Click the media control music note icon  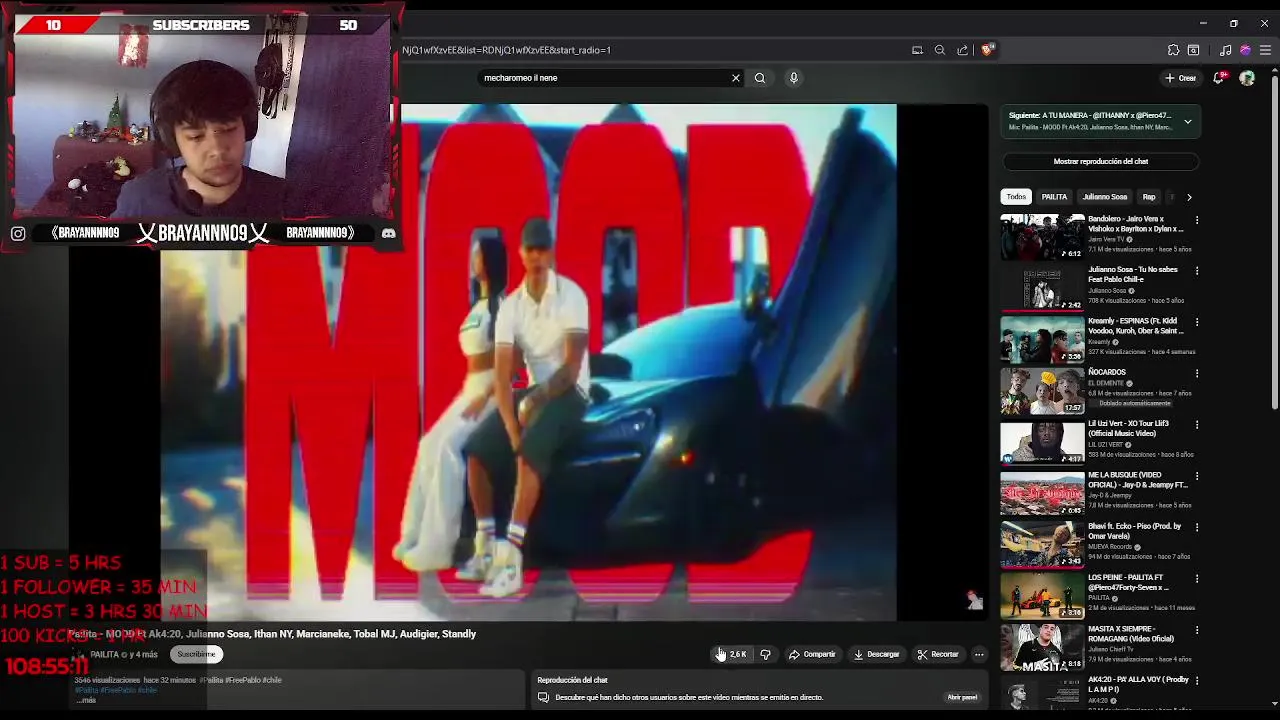click(x=1226, y=50)
